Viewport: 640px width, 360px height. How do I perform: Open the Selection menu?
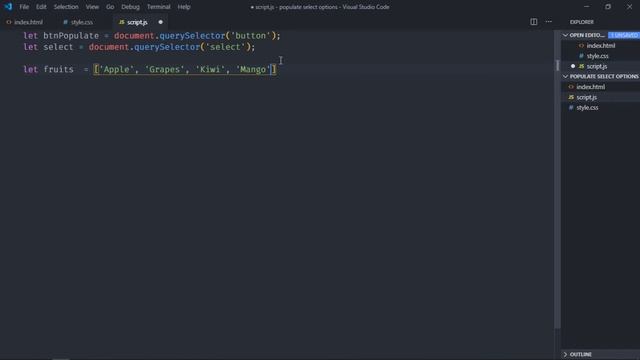pos(66,7)
